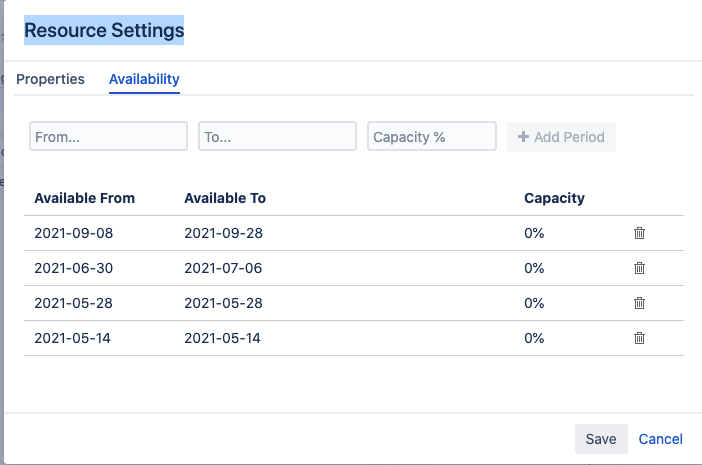Click the Available From column header
Image resolution: width=702 pixels, height=465 pixels.
[84, 198]
